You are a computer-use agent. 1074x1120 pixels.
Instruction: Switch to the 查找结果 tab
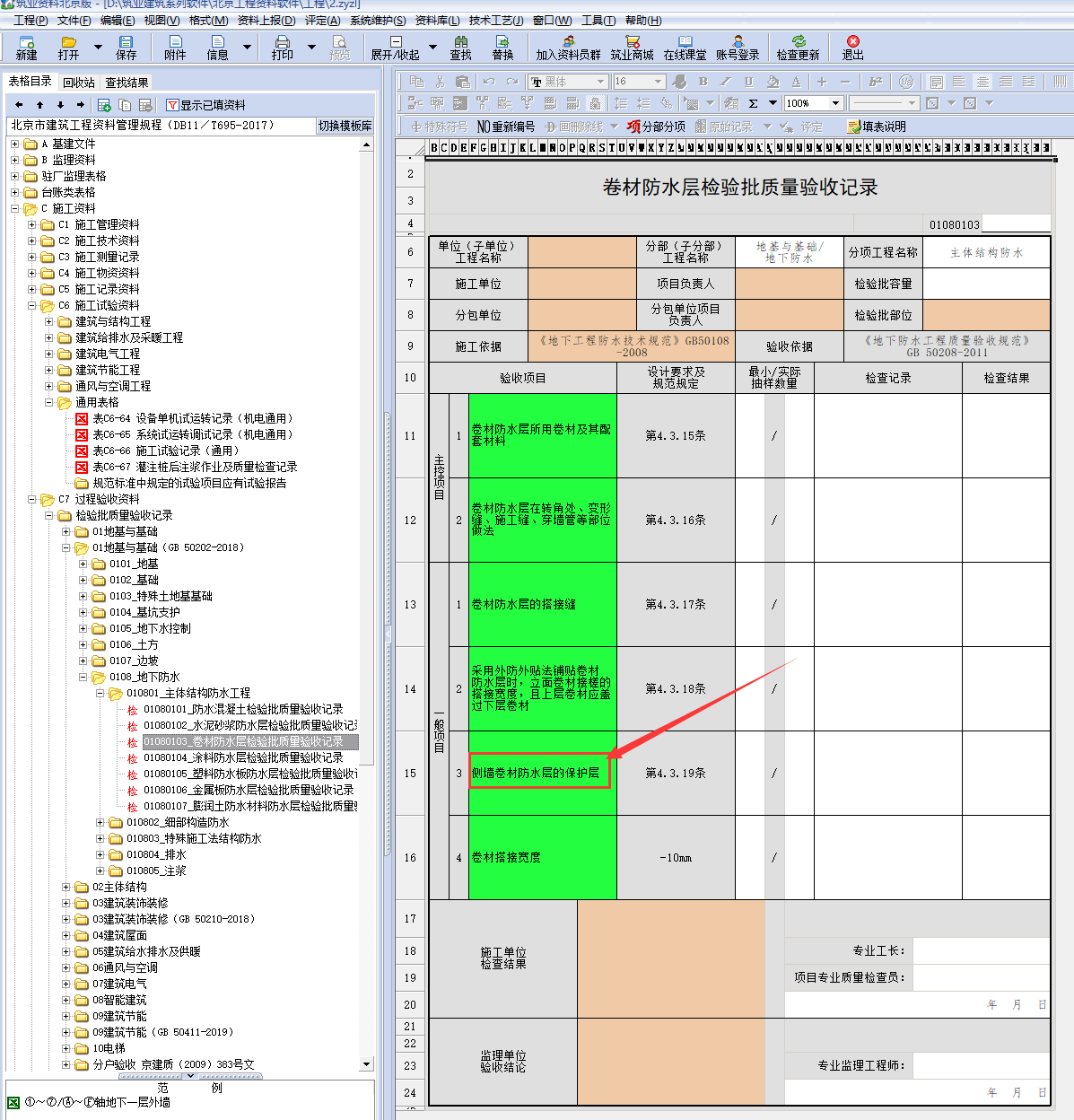(127, 83)
